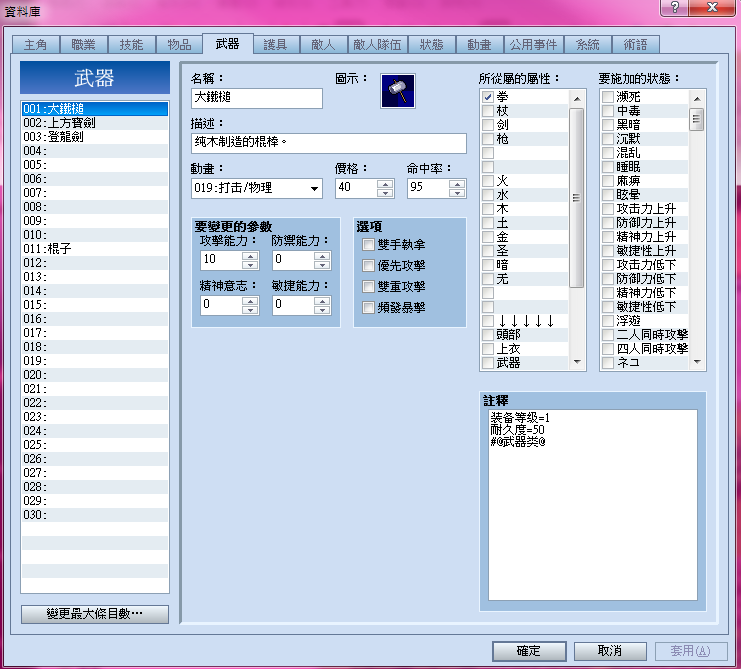Viewport: 741px width, 669px height.
Task: Decrease the 價格 value with down arrow
Action: pos(385,192)
